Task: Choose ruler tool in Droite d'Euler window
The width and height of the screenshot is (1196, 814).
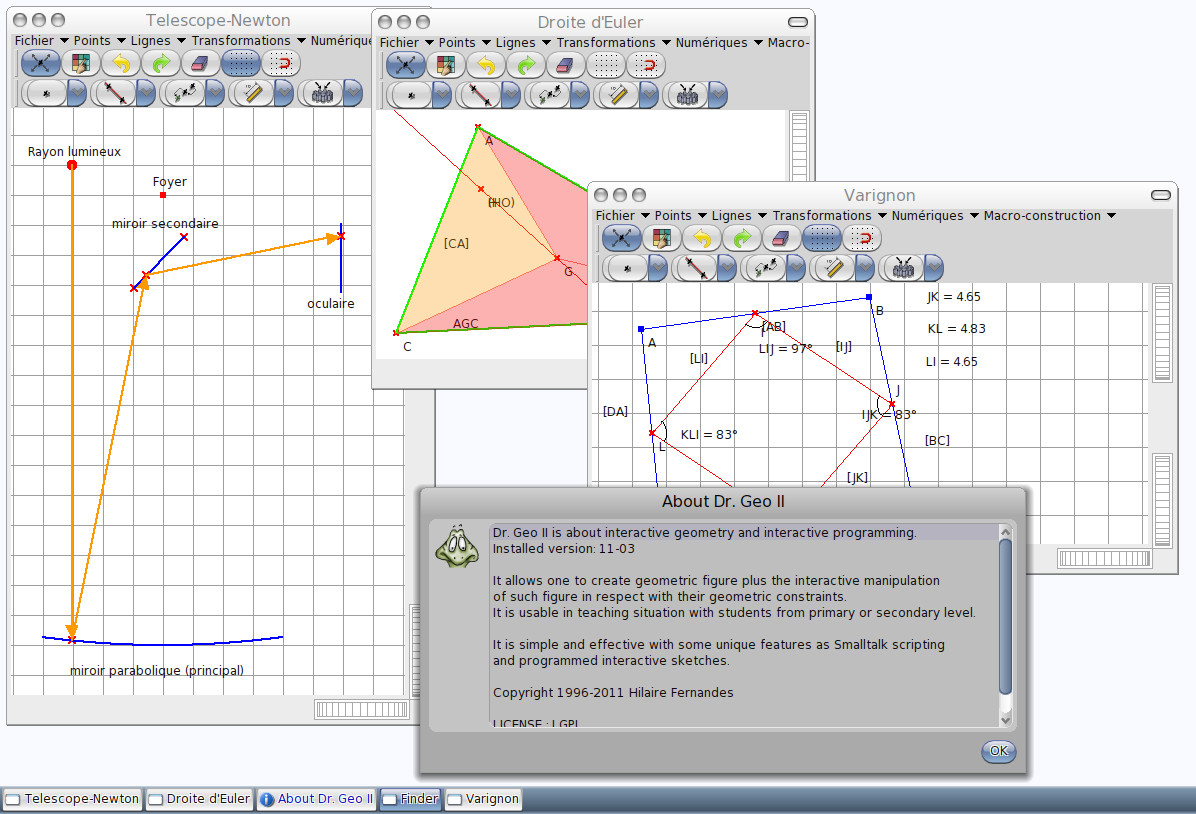Action: [617, 96]
